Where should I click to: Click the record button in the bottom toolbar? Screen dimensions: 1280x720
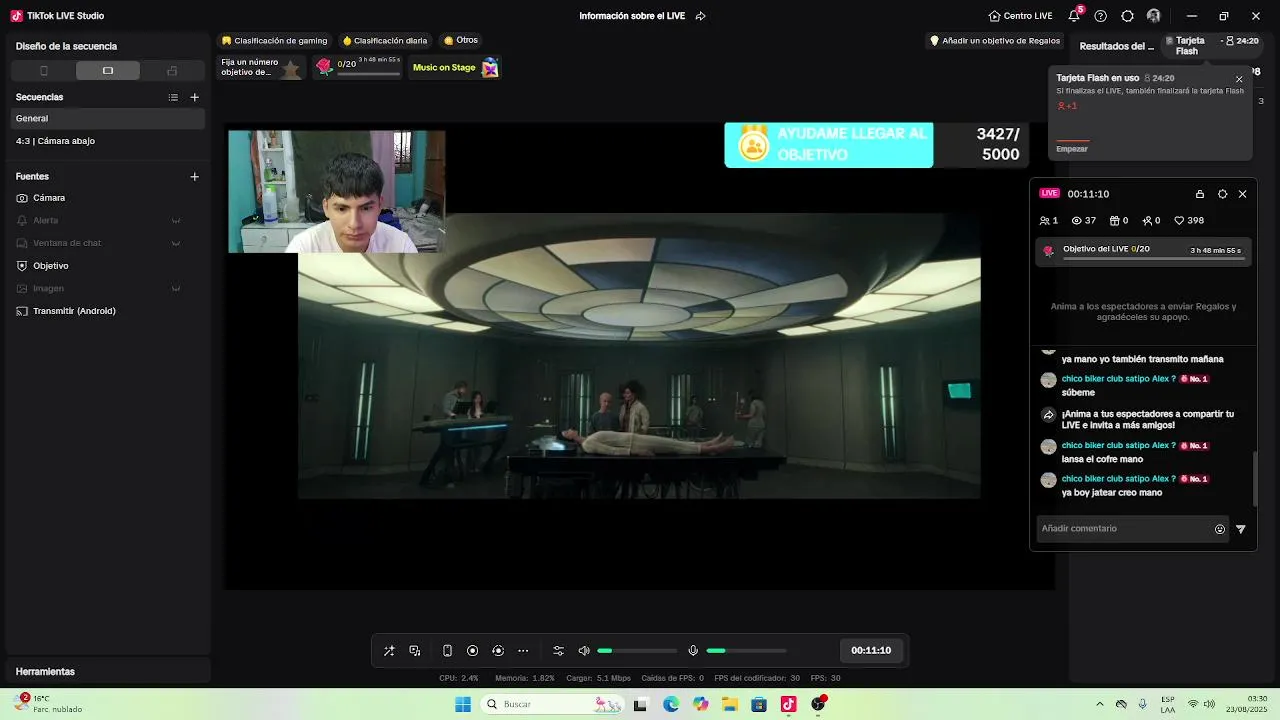(473, 651)
